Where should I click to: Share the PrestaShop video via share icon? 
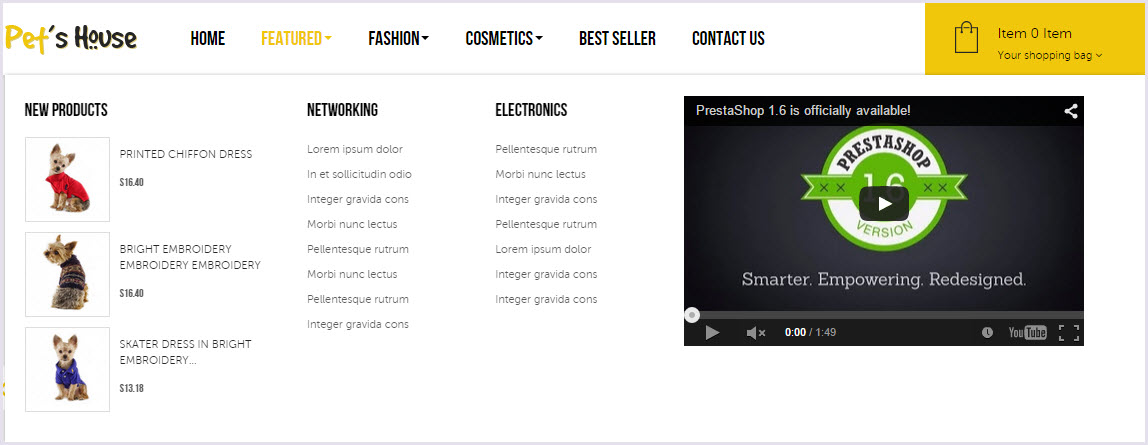1070,111
